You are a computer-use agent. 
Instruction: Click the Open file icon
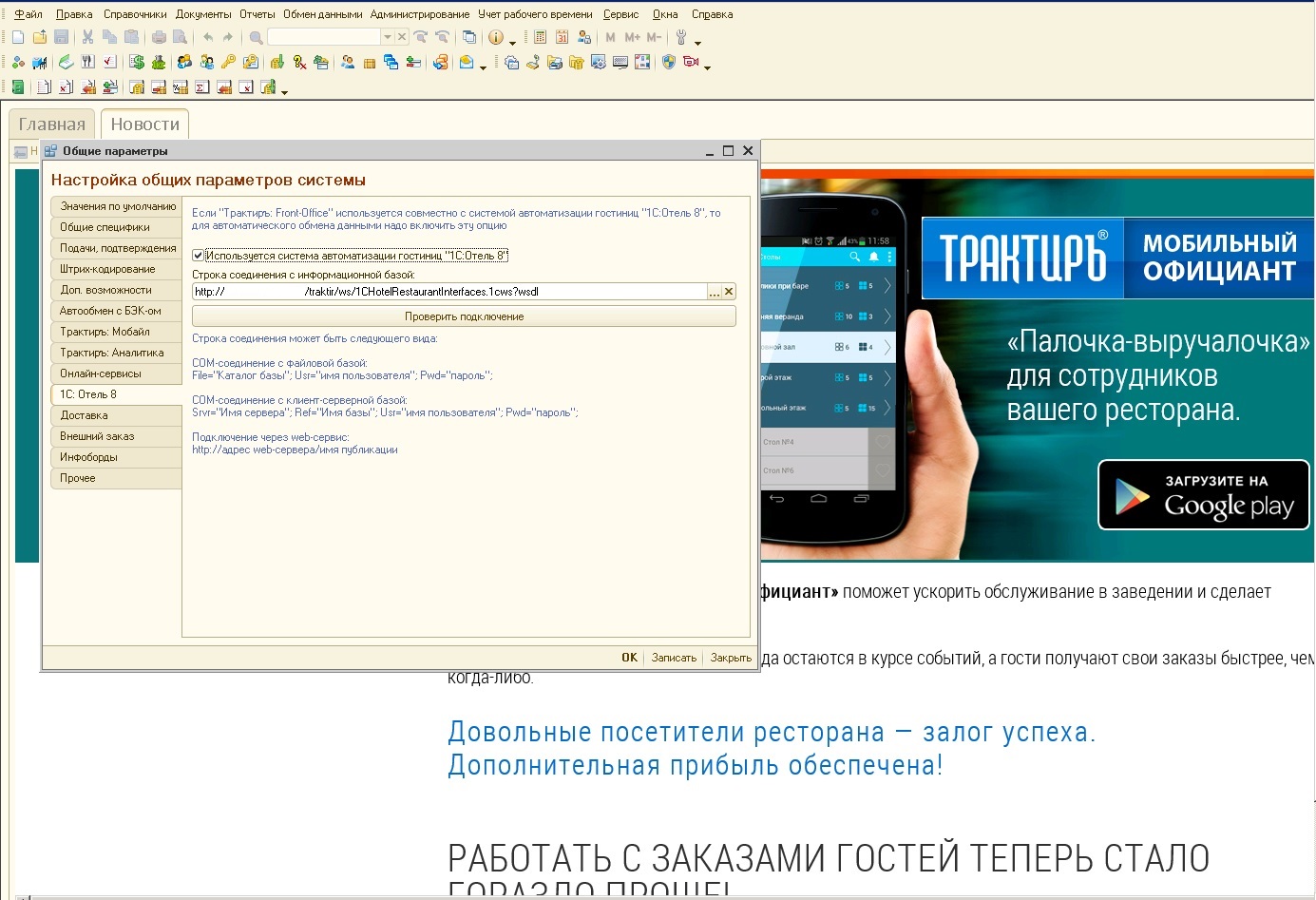click(40, 37)
